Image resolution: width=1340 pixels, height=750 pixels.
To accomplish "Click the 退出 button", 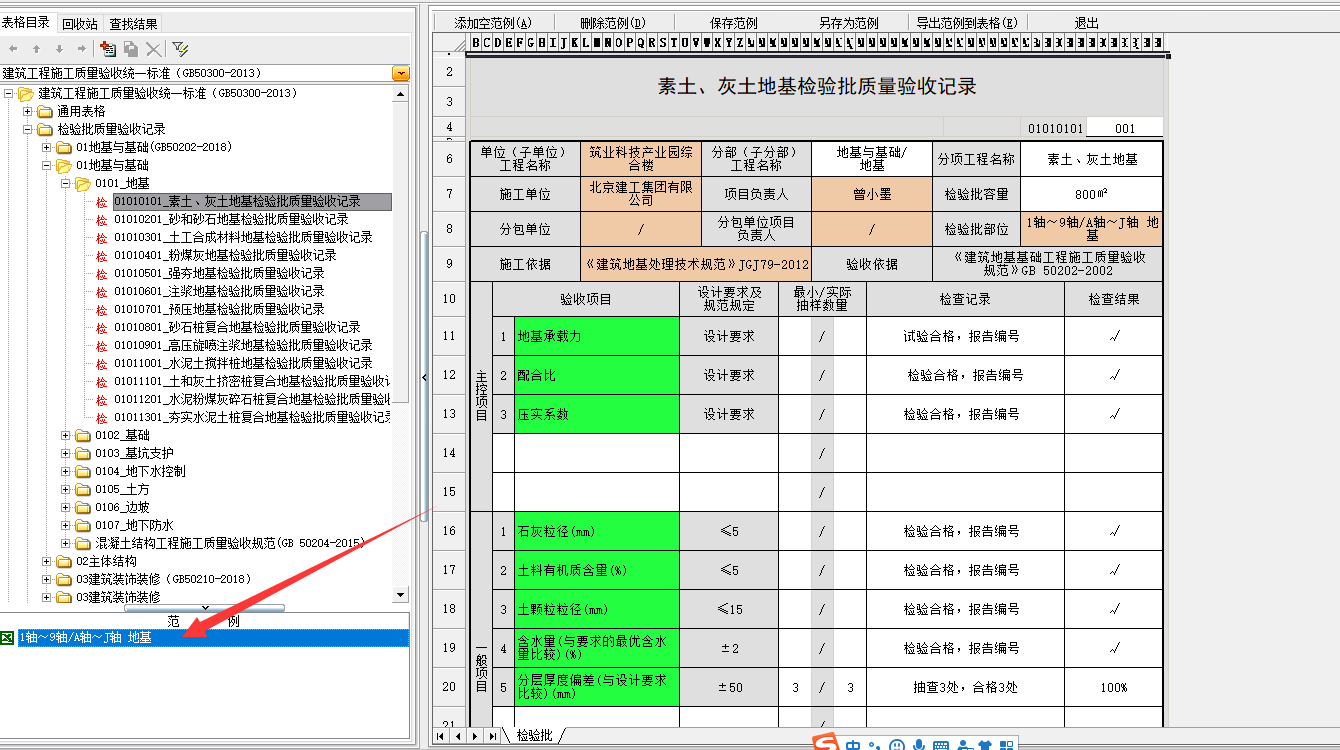I will click(1087, 23).
